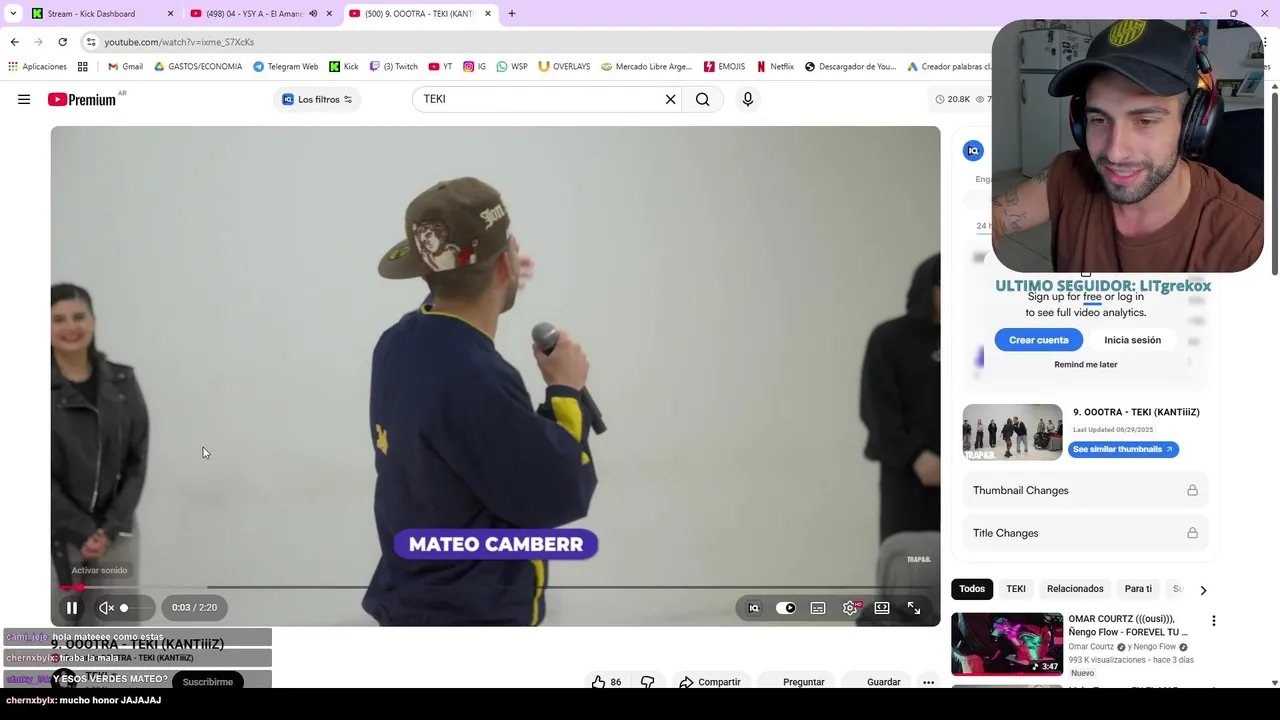Open WSP bookmark
Viewport: 1280px width, 720px height.
[x=511, y=67]
